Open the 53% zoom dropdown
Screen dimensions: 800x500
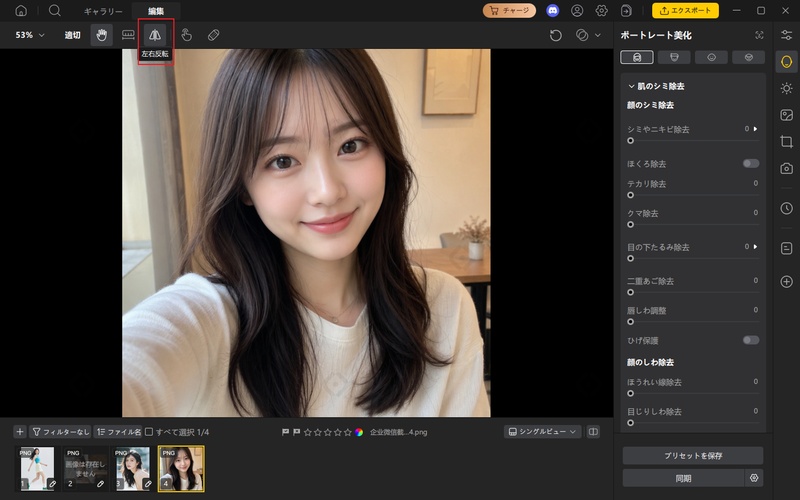(30, 35)
